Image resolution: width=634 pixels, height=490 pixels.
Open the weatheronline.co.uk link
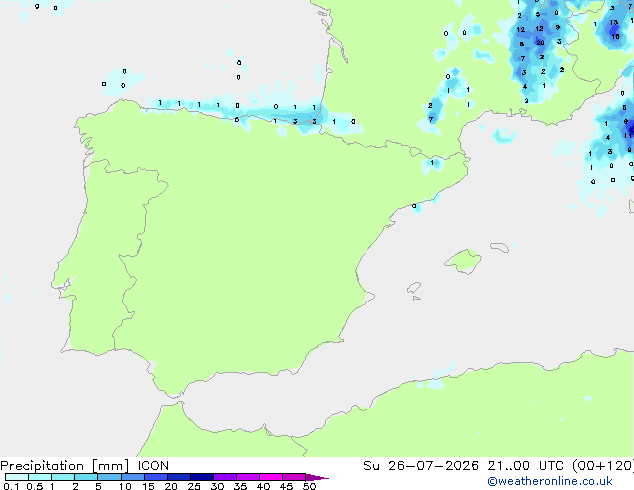(x=550, y=481)
